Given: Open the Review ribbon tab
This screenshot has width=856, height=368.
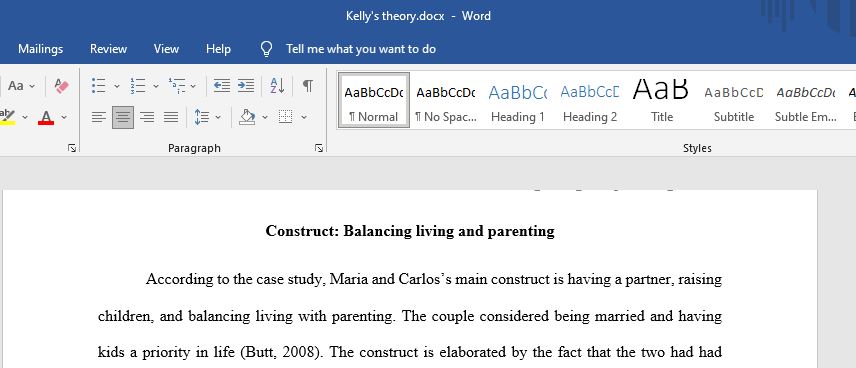Looking at the screenshot, I should (109, 49).
